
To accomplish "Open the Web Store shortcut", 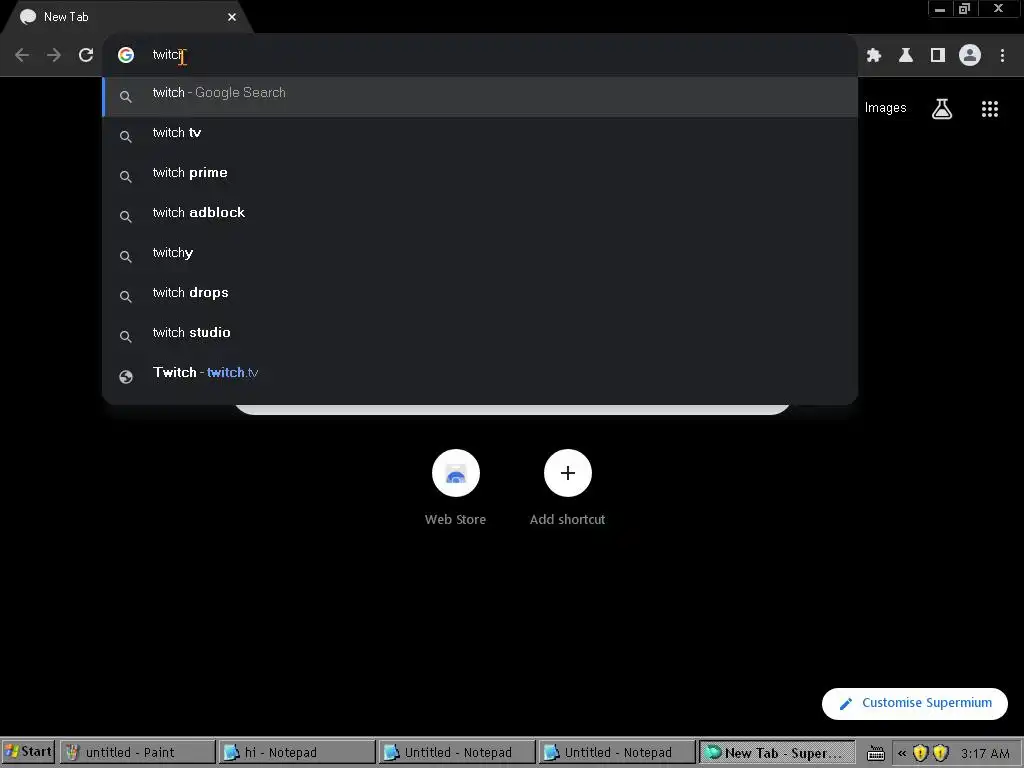I will pos(456,488).
